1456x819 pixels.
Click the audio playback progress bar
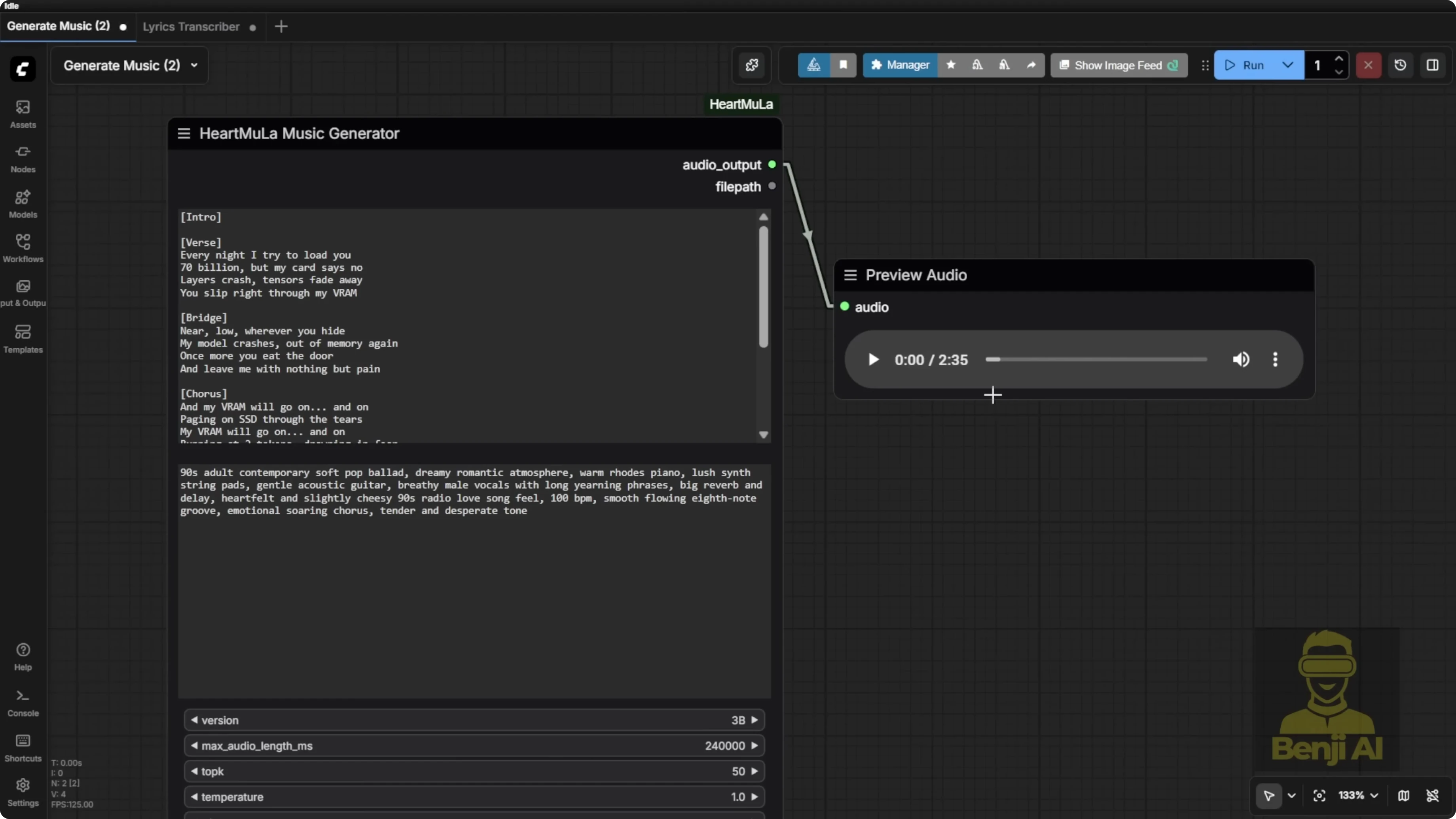(1096, 360)
